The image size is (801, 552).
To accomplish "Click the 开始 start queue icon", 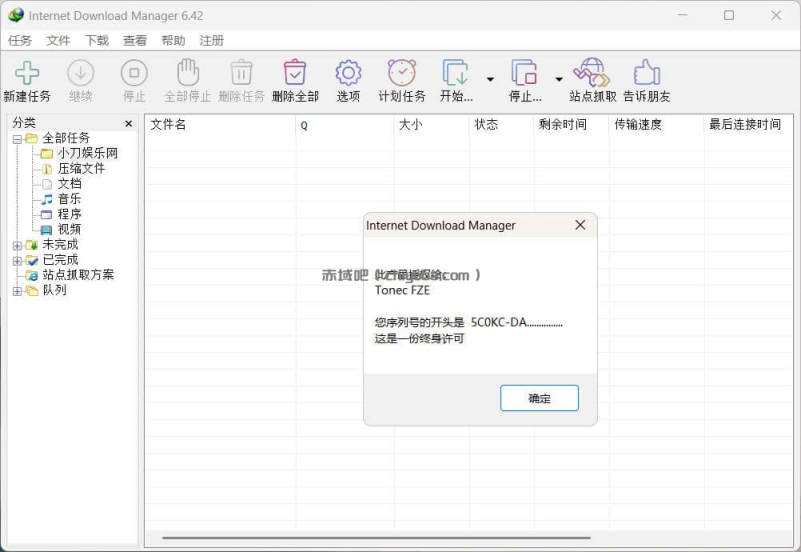I will tap(456, 73).
